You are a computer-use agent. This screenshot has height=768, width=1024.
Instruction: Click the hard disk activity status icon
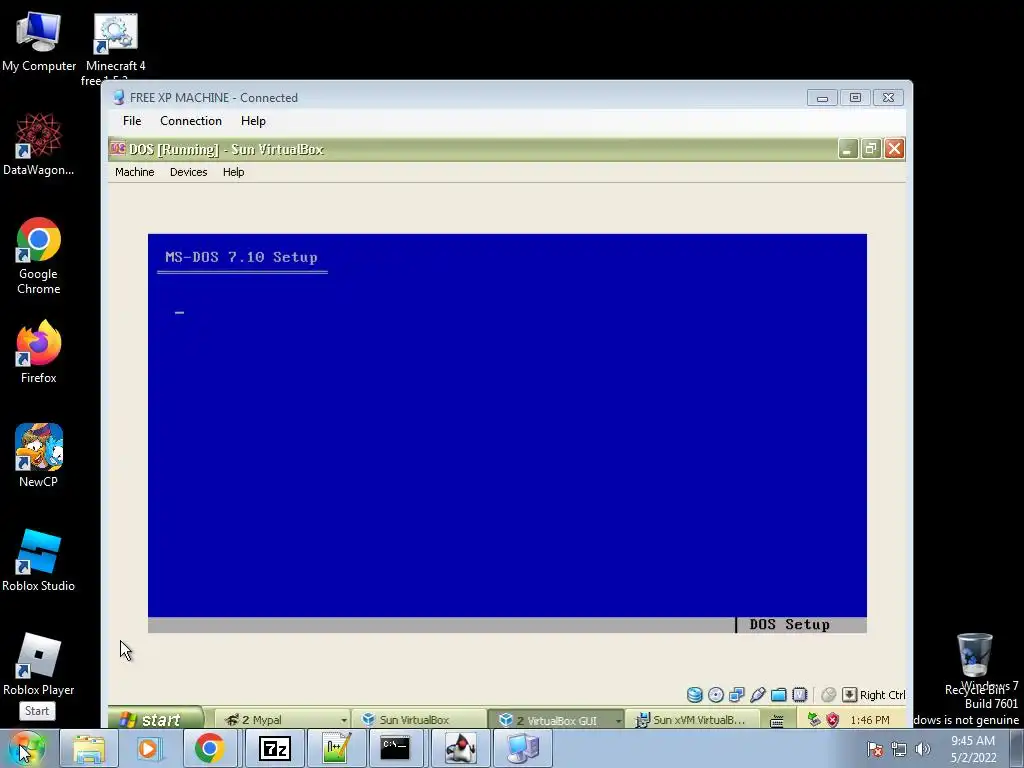pyautogui.click(x=695, y=695)
